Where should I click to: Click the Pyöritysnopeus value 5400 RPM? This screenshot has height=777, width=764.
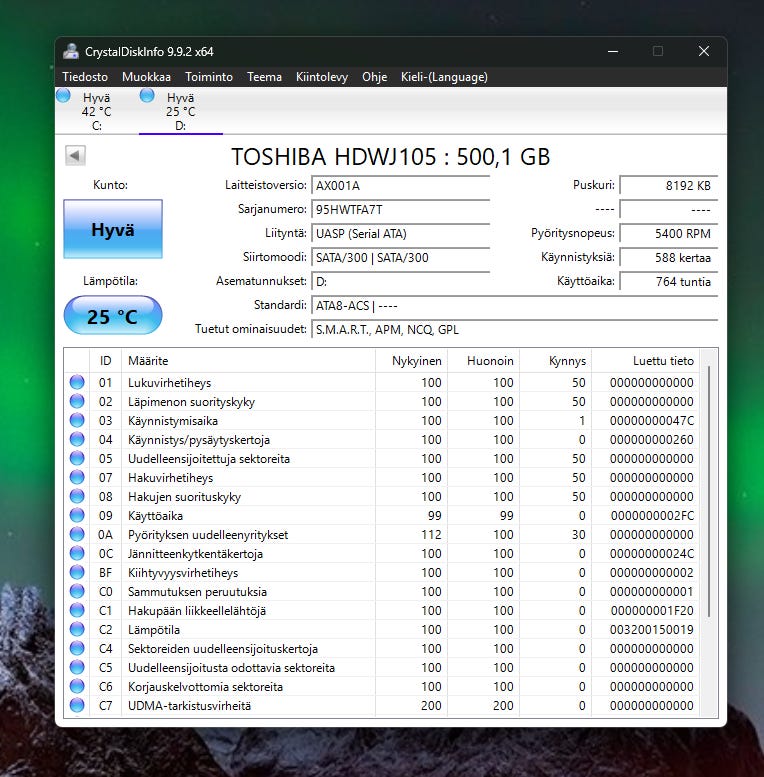pos(668,233)
